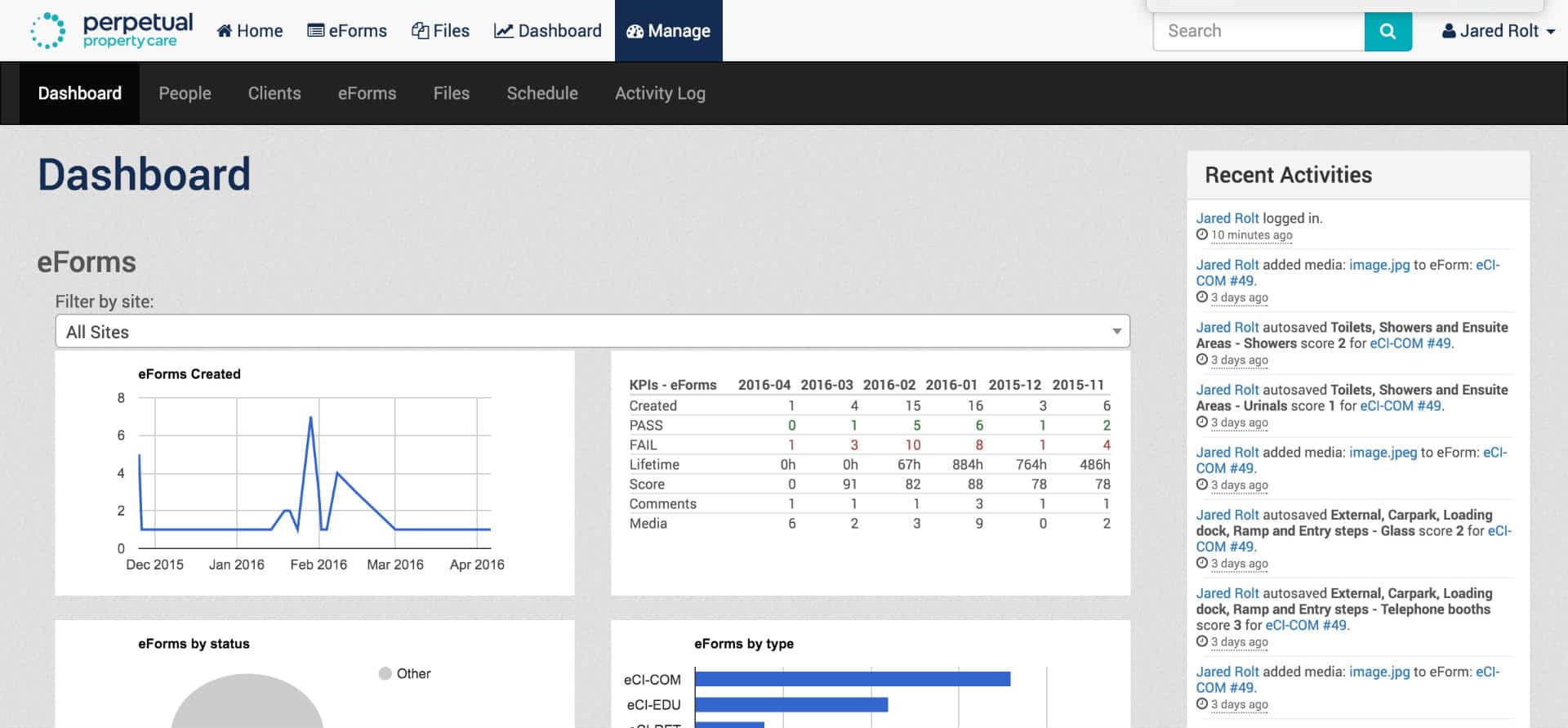Click the Created row label in KPIs table
The height and width of the screenshot is (728, 1568).
click(x=653, y=405)
